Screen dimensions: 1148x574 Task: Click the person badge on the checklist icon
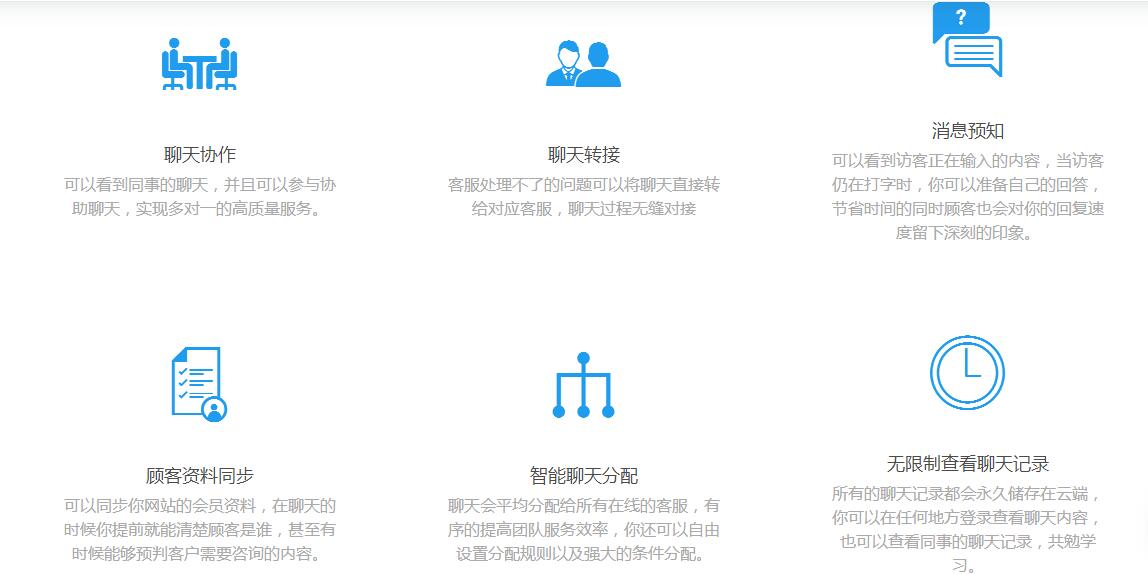coord(214,409)
